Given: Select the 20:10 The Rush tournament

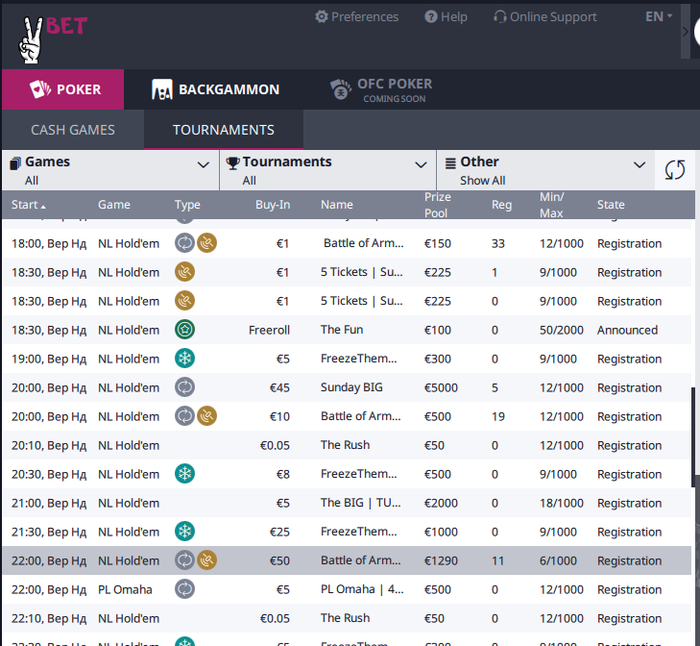Looking at the screenshot, I should 345,445.
